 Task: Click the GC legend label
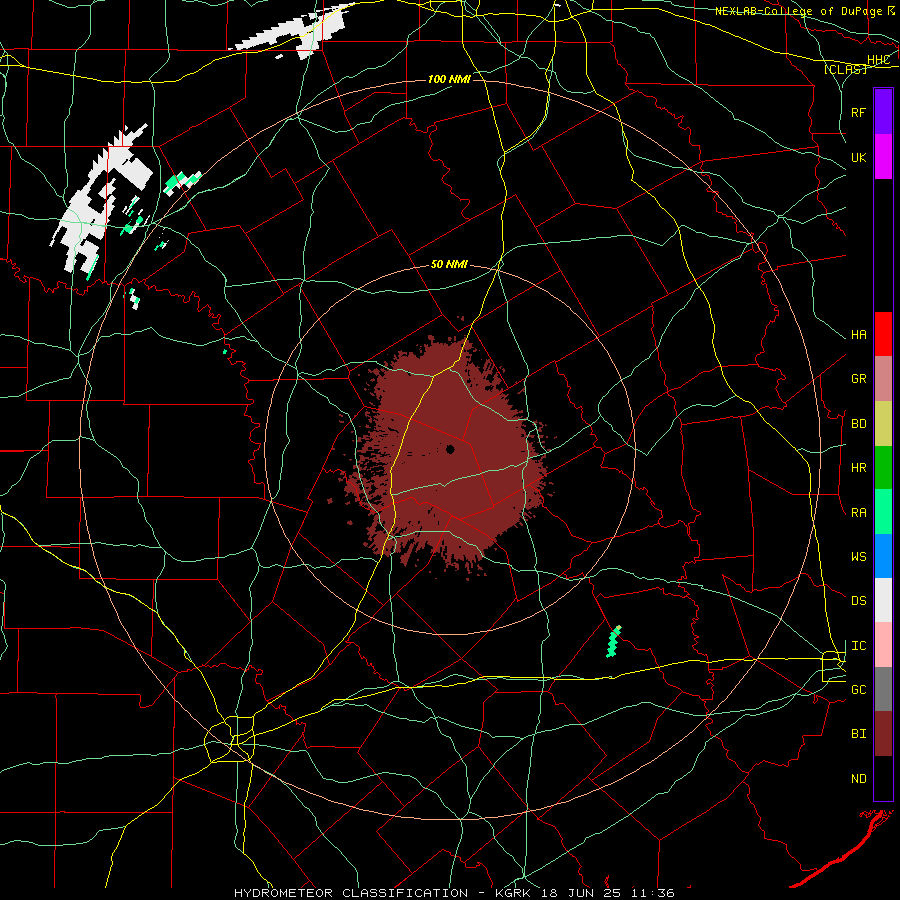point(858,690)
